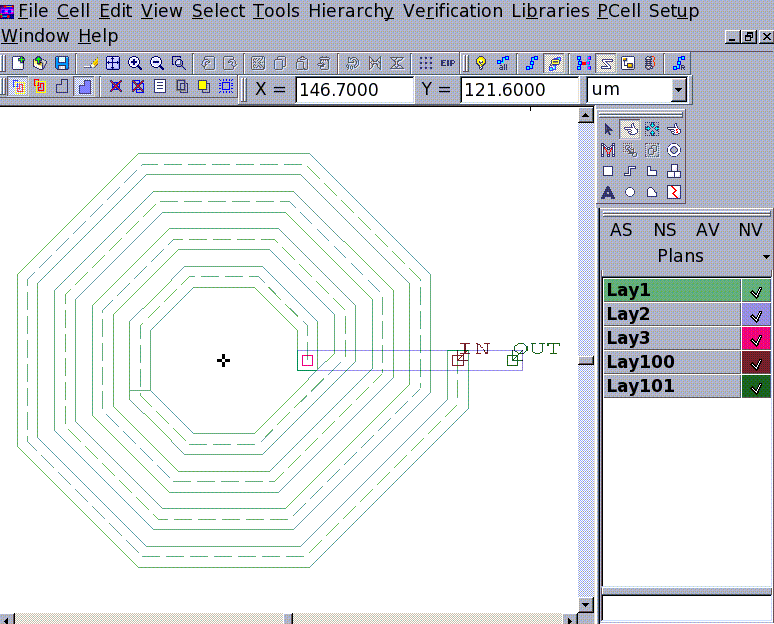This screenshot has width=774, height=624.
Task: Toggle Lay3 visibility checkmark
Action: [756, 339]
